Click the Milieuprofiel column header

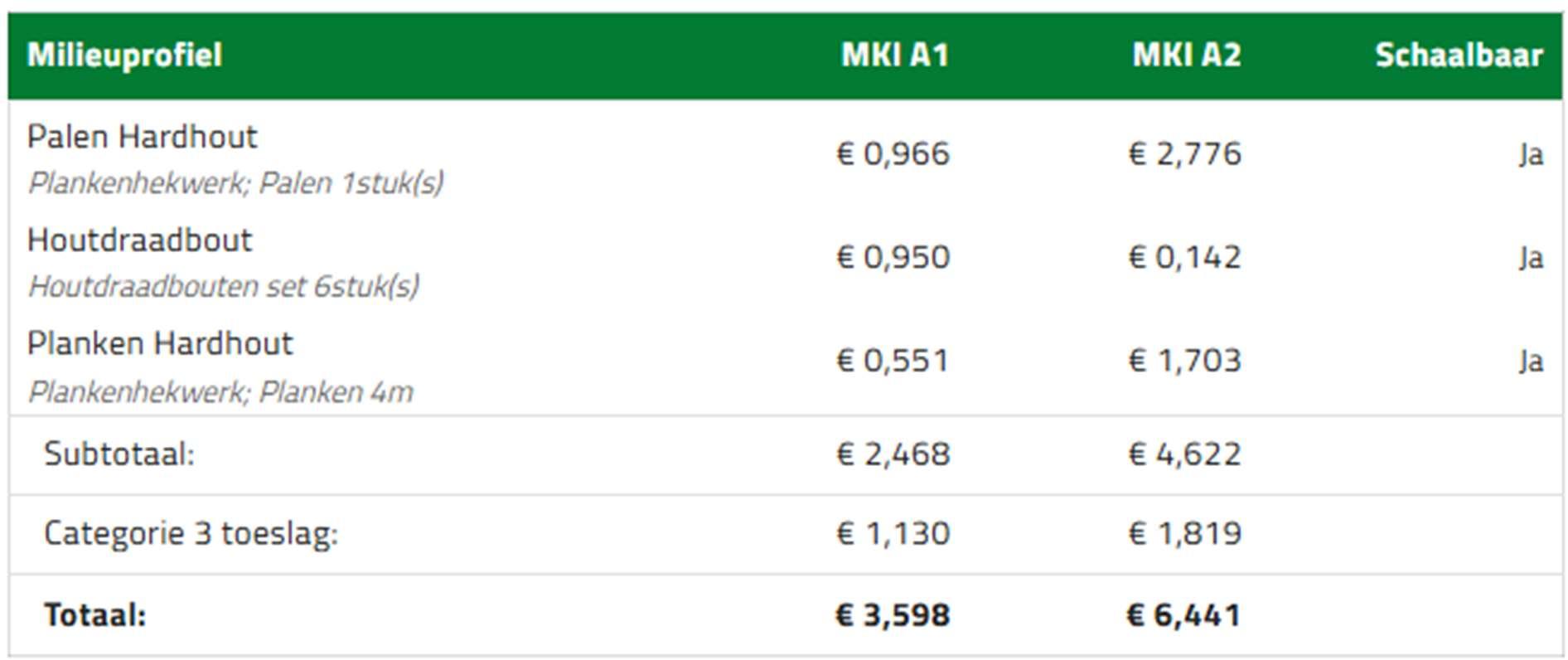coord(124,56)
